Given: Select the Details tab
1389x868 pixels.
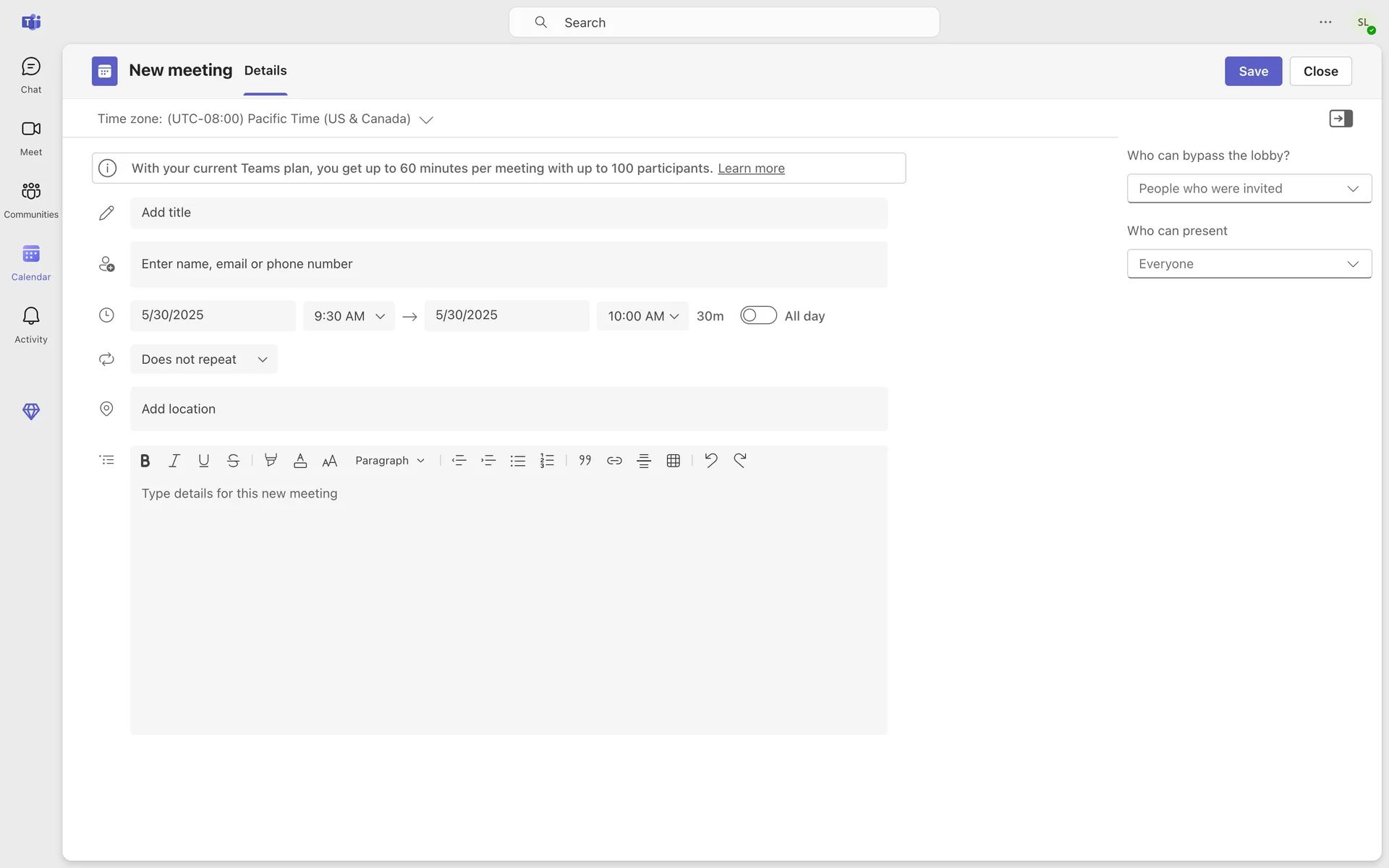Looking at the screenshot, I should 265,71.
